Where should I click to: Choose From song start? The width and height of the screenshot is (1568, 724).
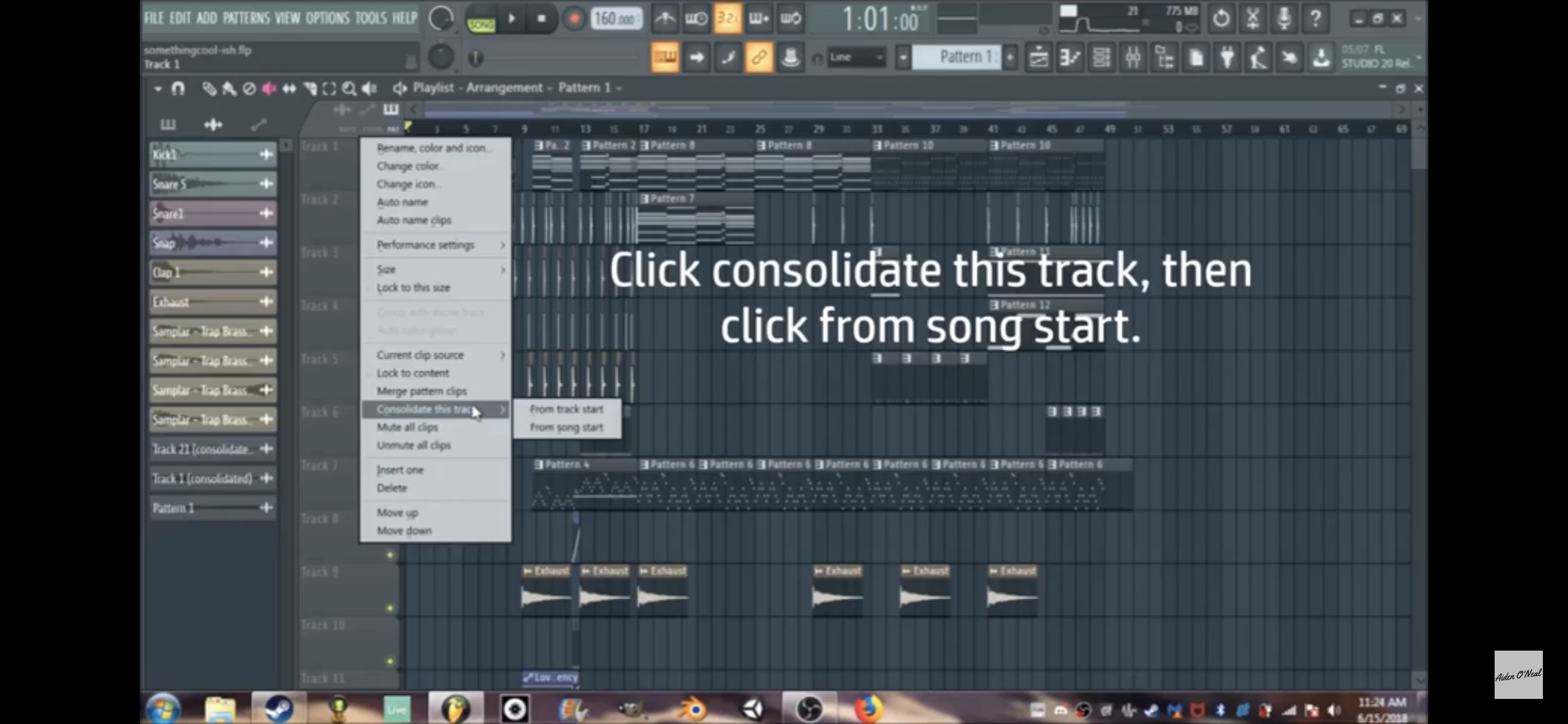point(566,427)
